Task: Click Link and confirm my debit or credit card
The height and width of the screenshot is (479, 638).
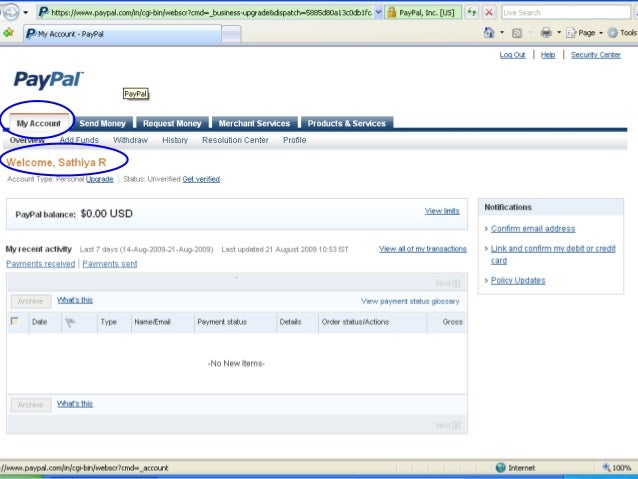Action: click(x=553, y=254)
